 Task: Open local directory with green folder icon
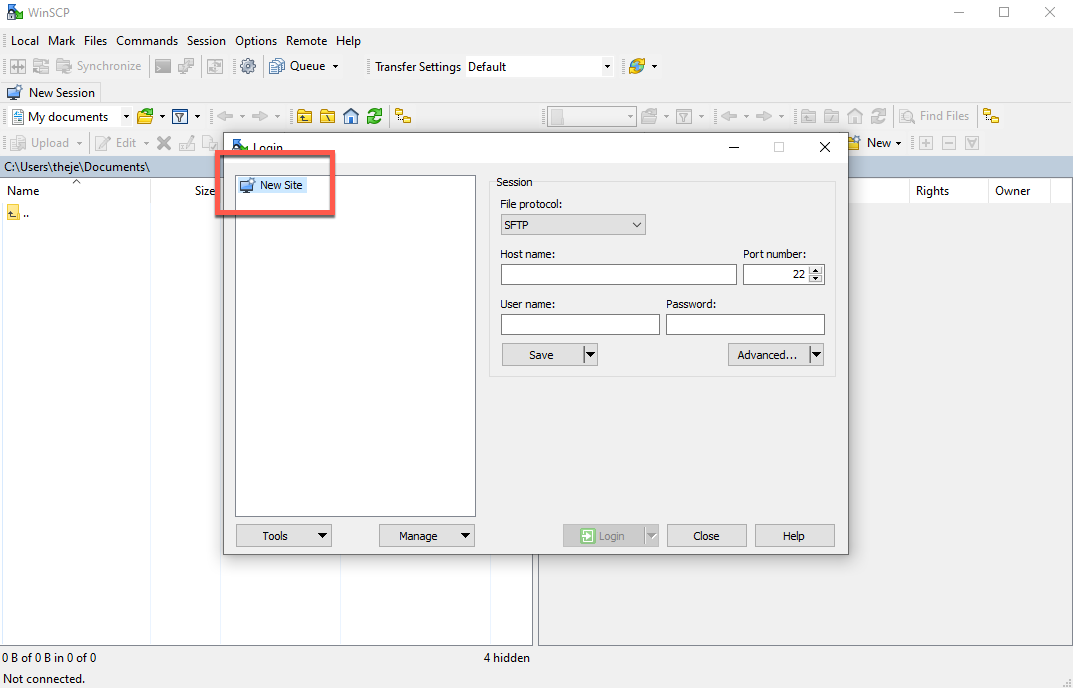145,116
